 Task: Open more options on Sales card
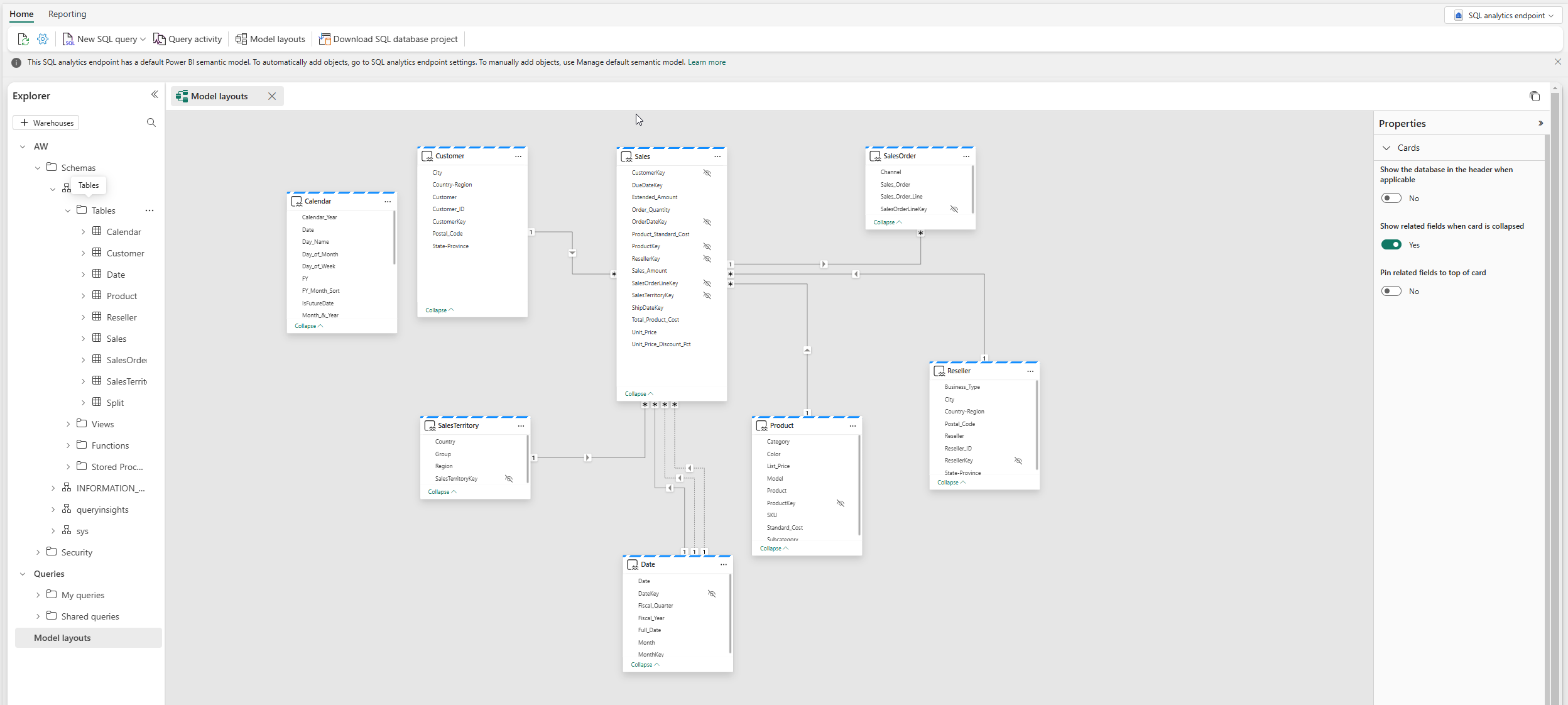[717, 156]
